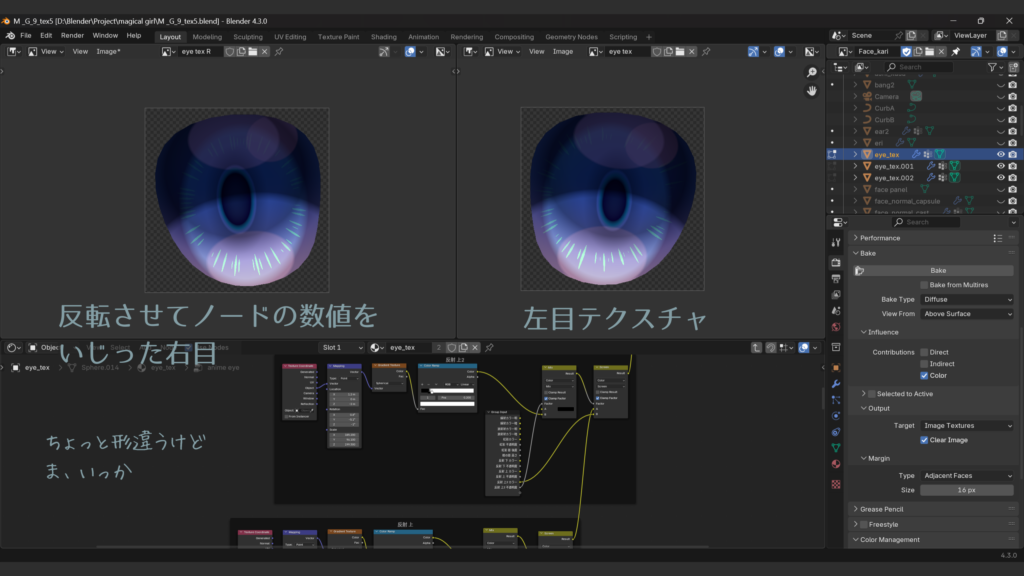
Task: Enable the Direct contribution checkbox
Action: click(924, 352)
